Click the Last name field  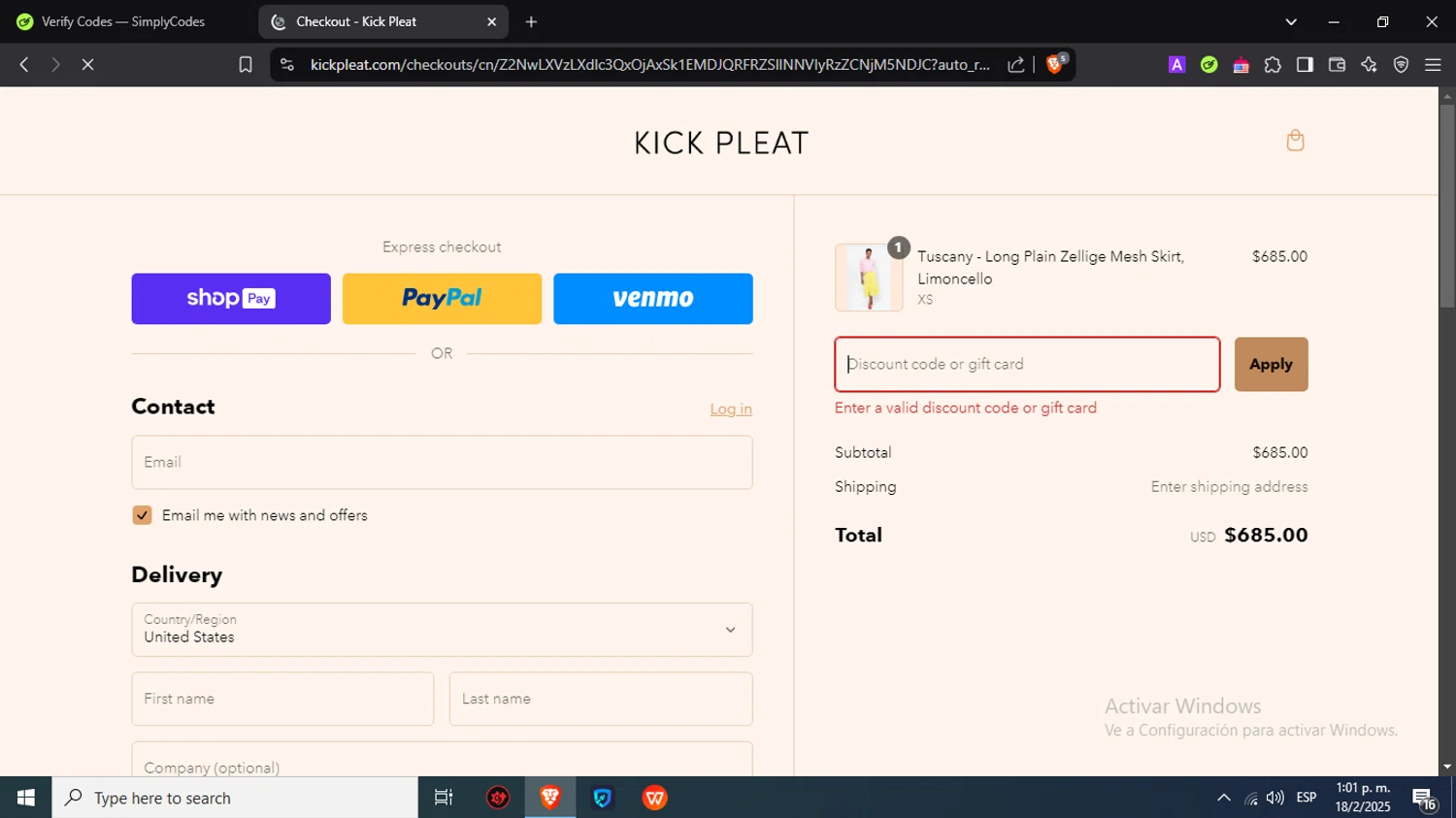click(x=601, y=699)
